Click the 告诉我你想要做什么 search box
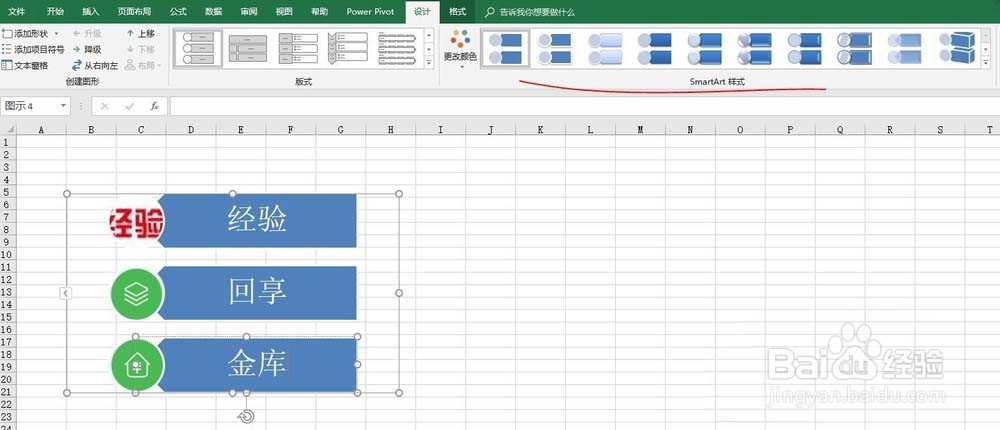The image size is (1000, 430). (x=530, y=12)
